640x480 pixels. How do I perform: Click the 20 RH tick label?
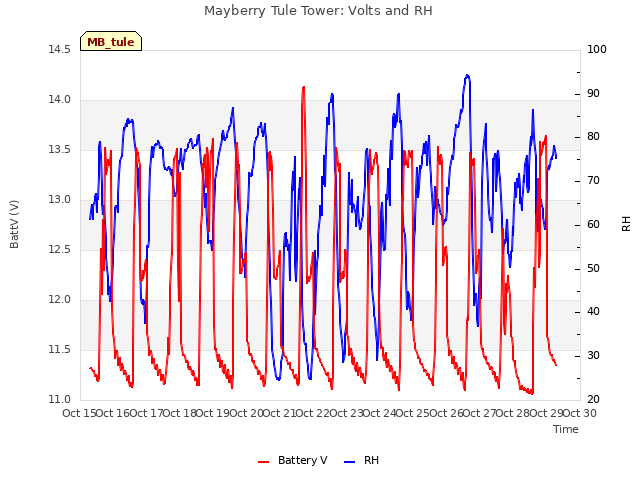(593, 400)
